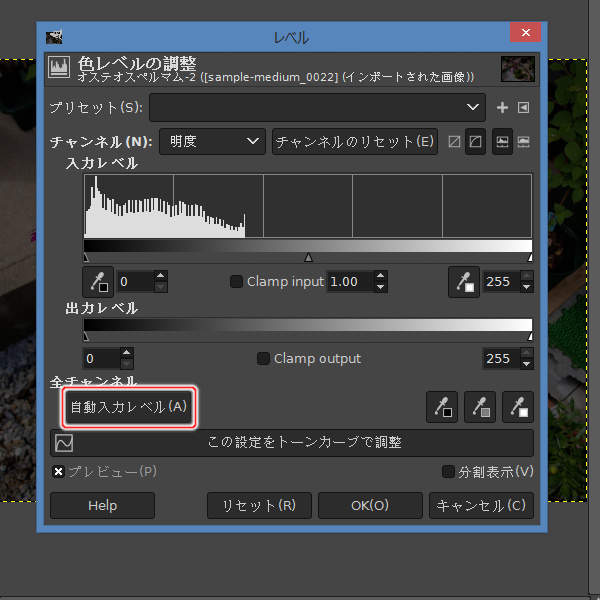Confirm with the OK(O) button
Viewport: 600px width, 600px height.
[370, 505]
